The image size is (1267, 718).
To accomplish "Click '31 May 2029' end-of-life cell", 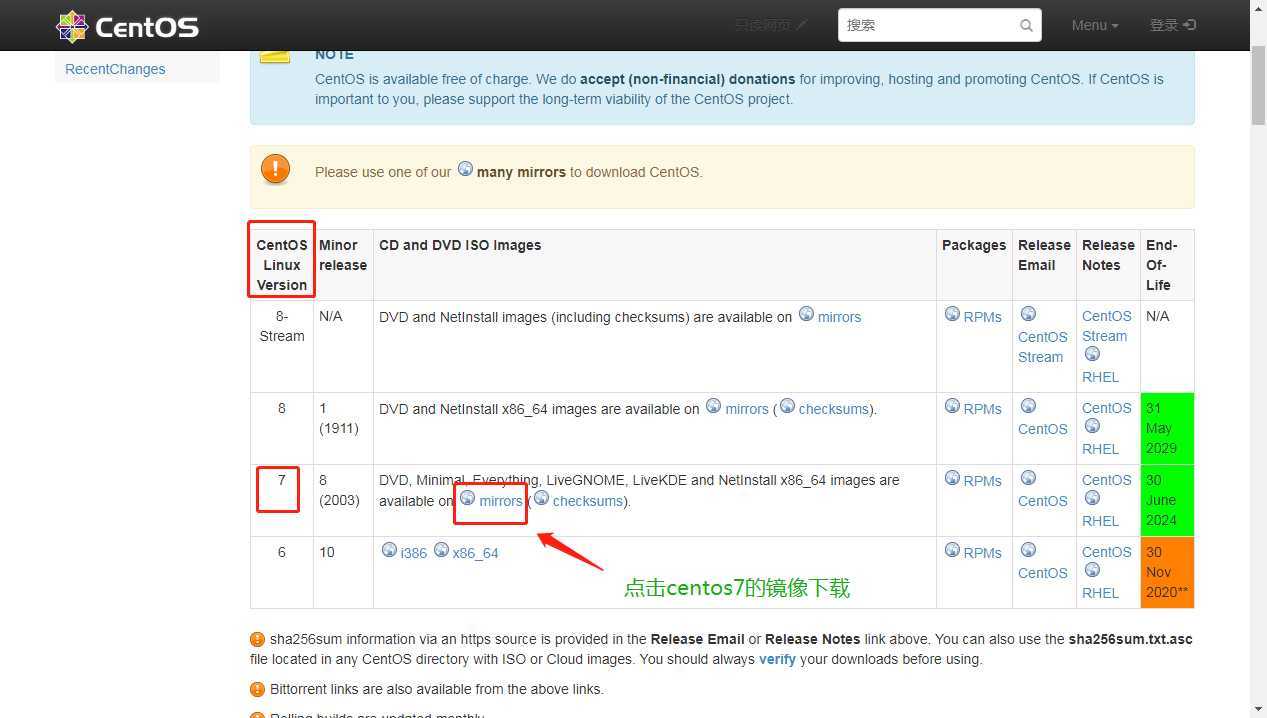I will coord(1167,428).
